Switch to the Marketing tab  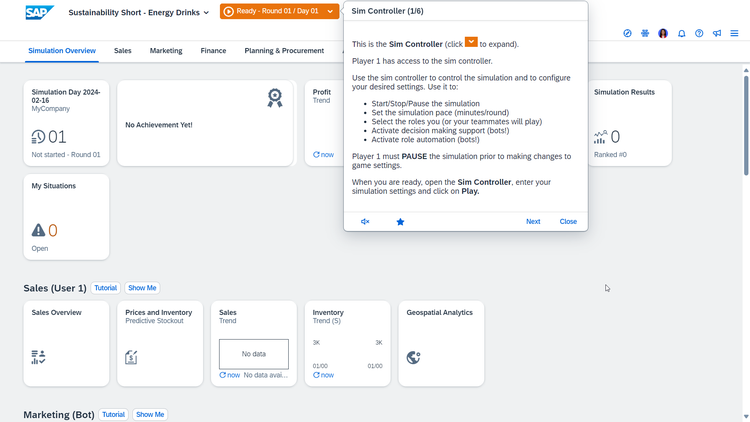click(166, 51)
